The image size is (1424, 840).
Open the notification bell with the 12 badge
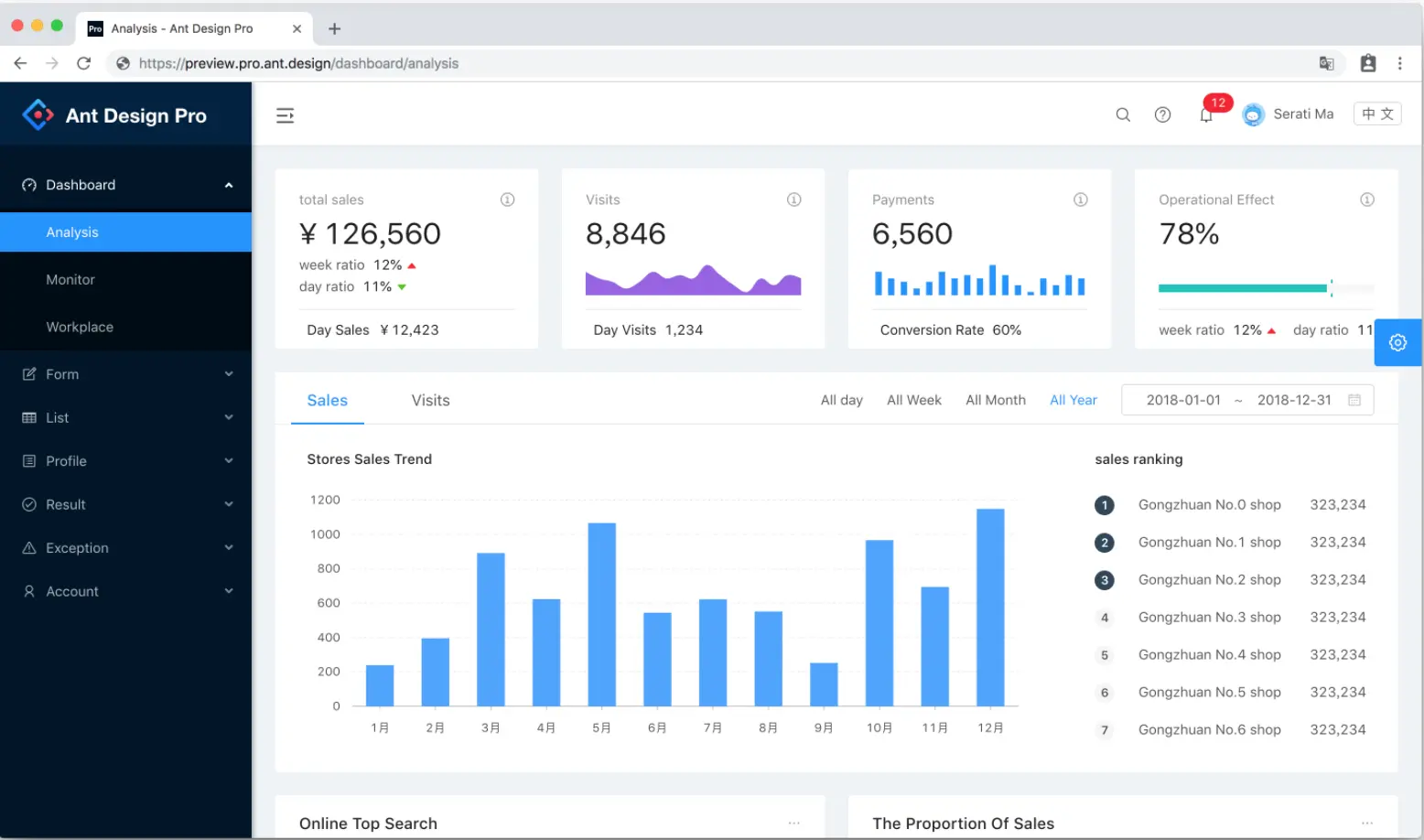point(1206,114)
